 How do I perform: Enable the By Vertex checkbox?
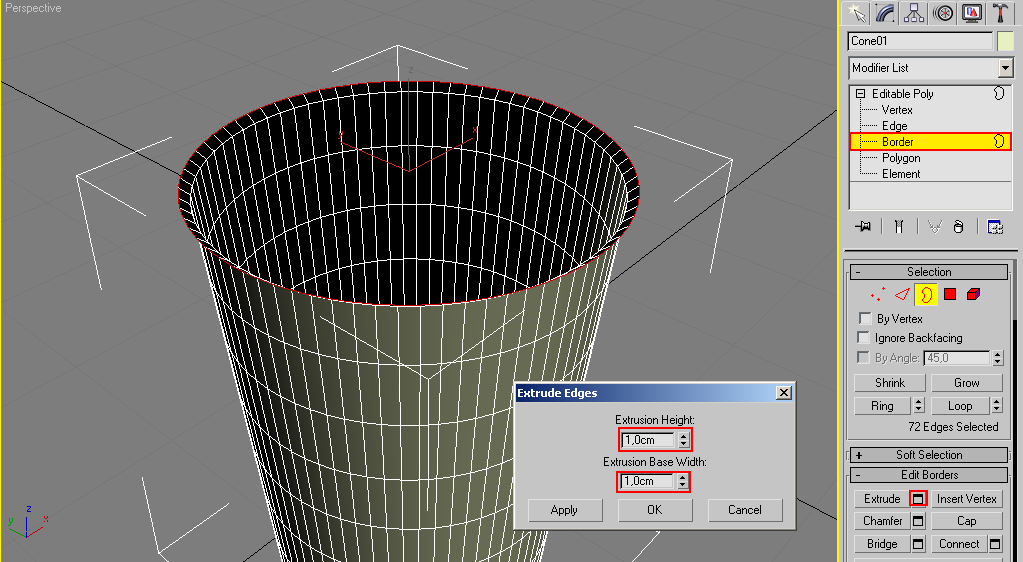pyautogui.click(x=865, y=319)
